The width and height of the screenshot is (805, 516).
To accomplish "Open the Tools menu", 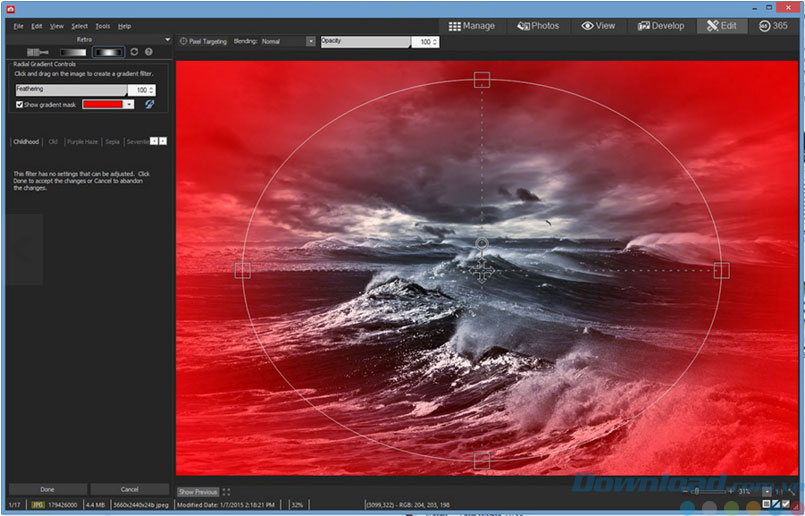I will [103, 26].
